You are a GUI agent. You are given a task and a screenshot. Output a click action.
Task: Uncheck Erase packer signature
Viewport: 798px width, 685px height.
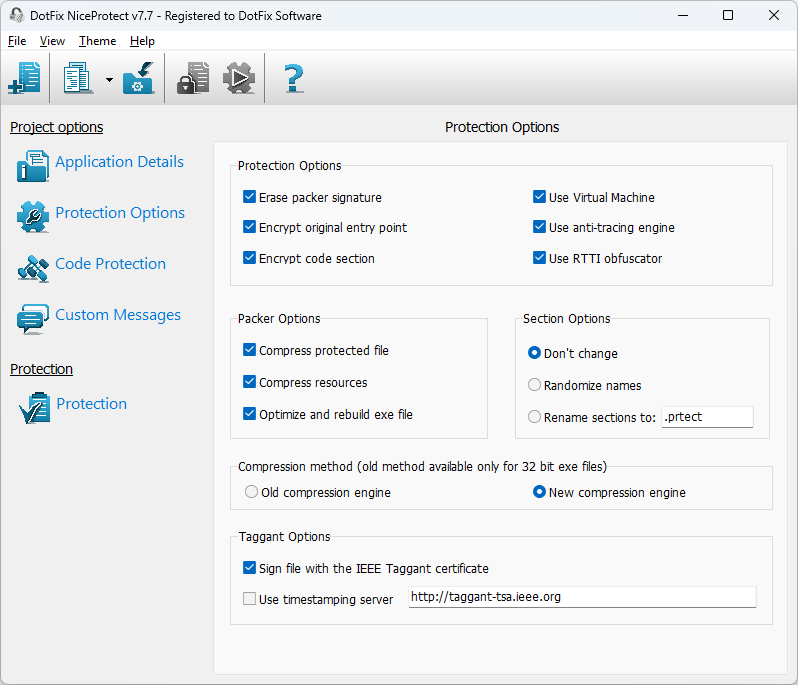click(x=249, y=197)
